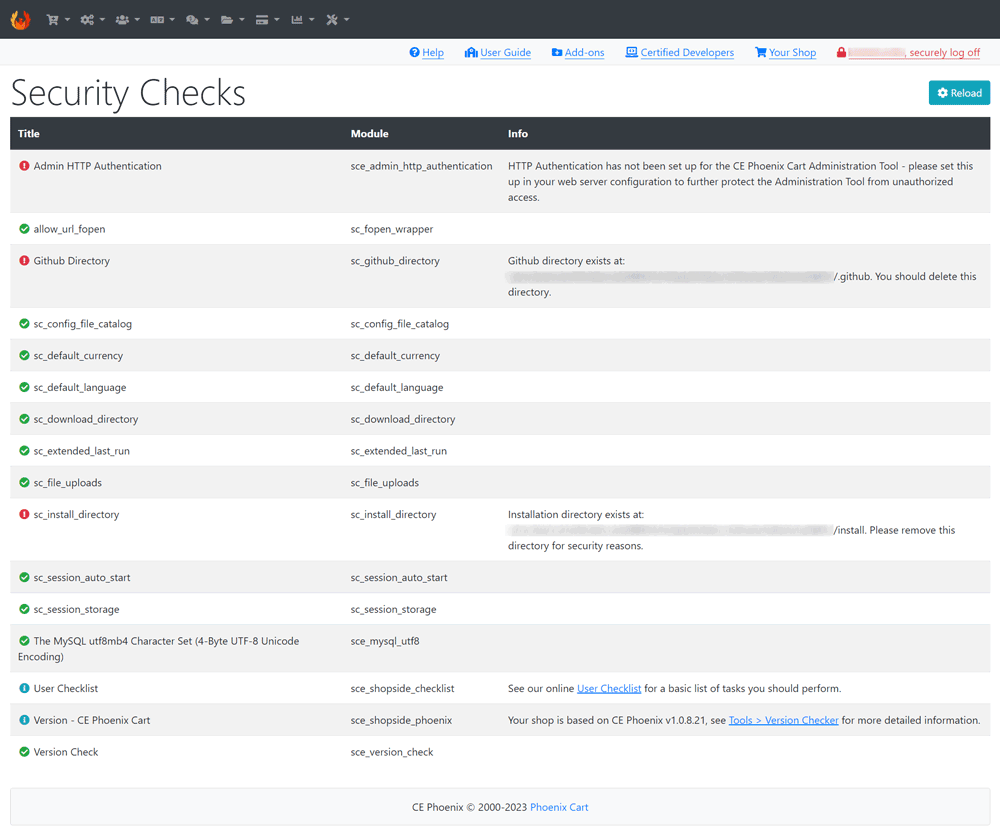The width and height of the screenshot is (1000, 835).
Task: Click the Phoenix flame logo
Action: pos(20,20)
